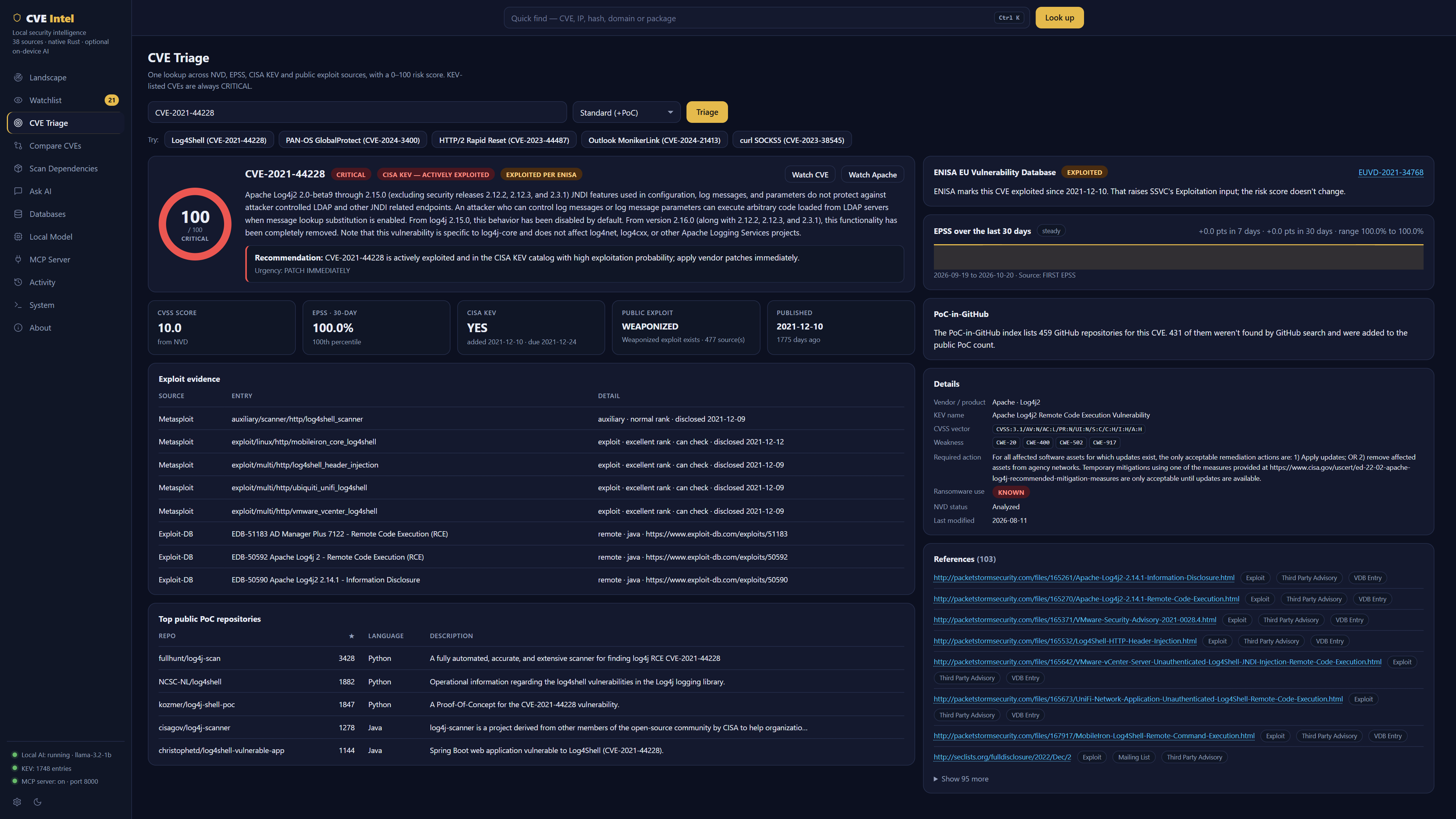Screen dimensions: 1456x819
Task: Click the Local AI running green dot
Action: pos(15,755)
